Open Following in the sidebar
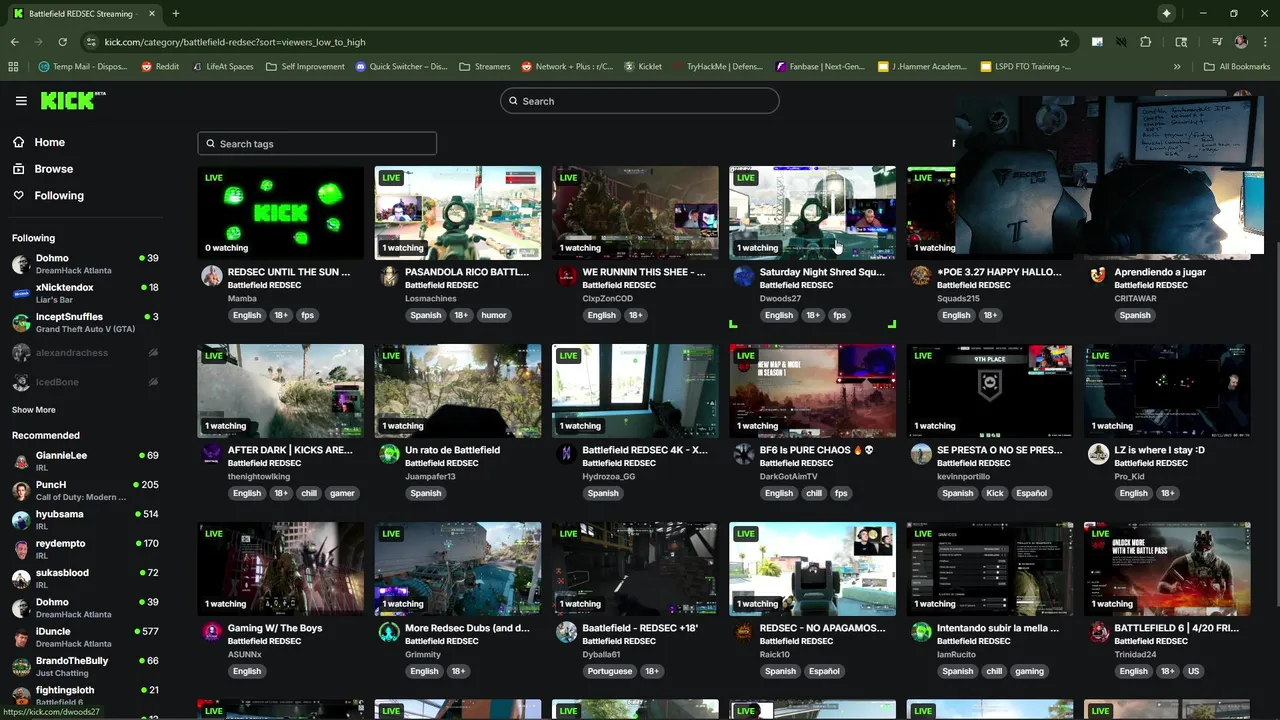The image size is (1280, 720). tap(59, 196)
